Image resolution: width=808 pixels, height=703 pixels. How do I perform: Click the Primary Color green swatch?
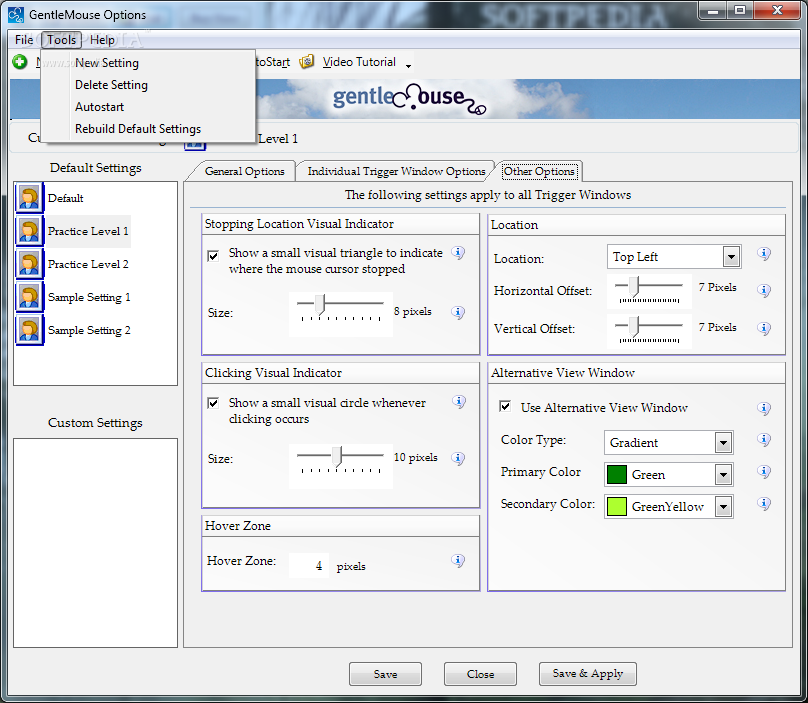coord(617,475)
